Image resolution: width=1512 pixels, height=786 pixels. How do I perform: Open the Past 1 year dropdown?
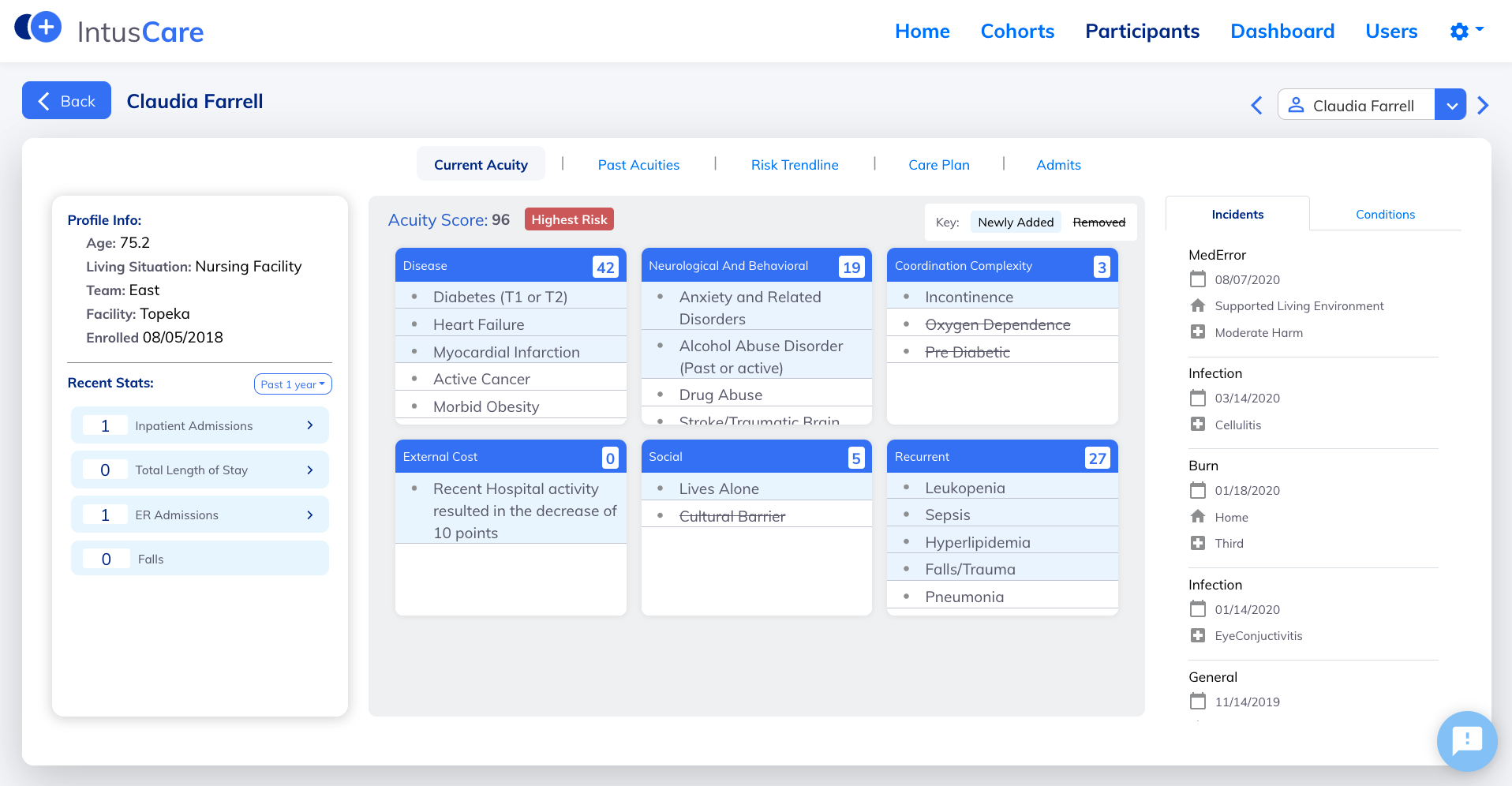click(x=293, y=384)
